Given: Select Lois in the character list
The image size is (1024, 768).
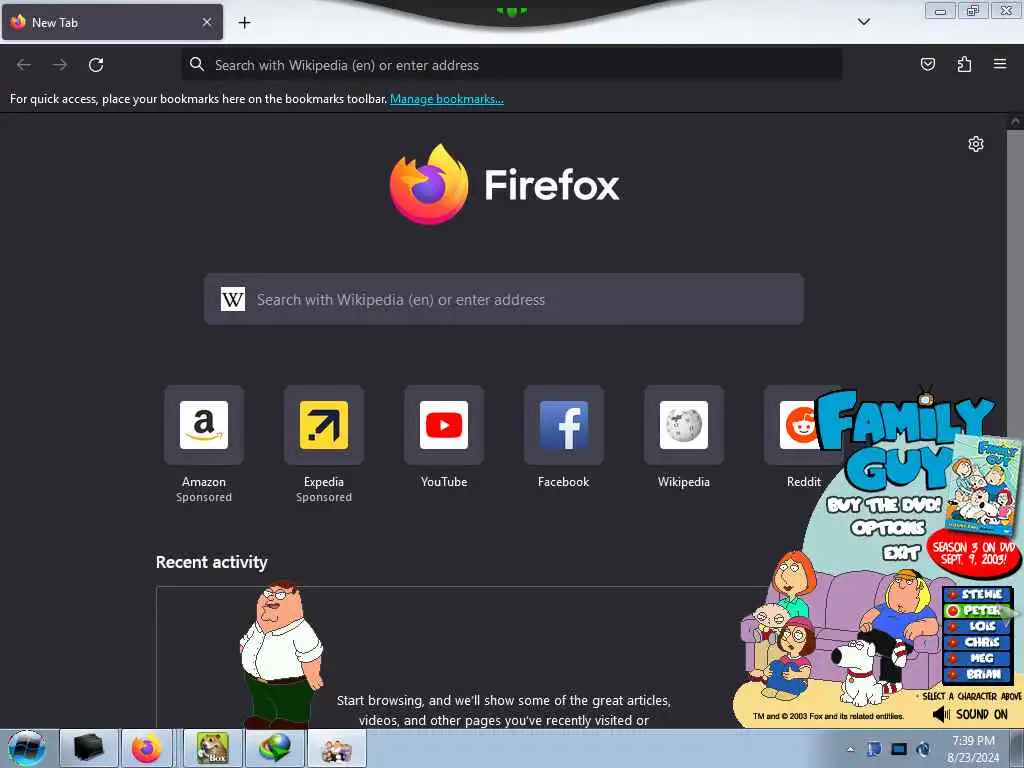Looking at the screenshot, I should (976, 626).
